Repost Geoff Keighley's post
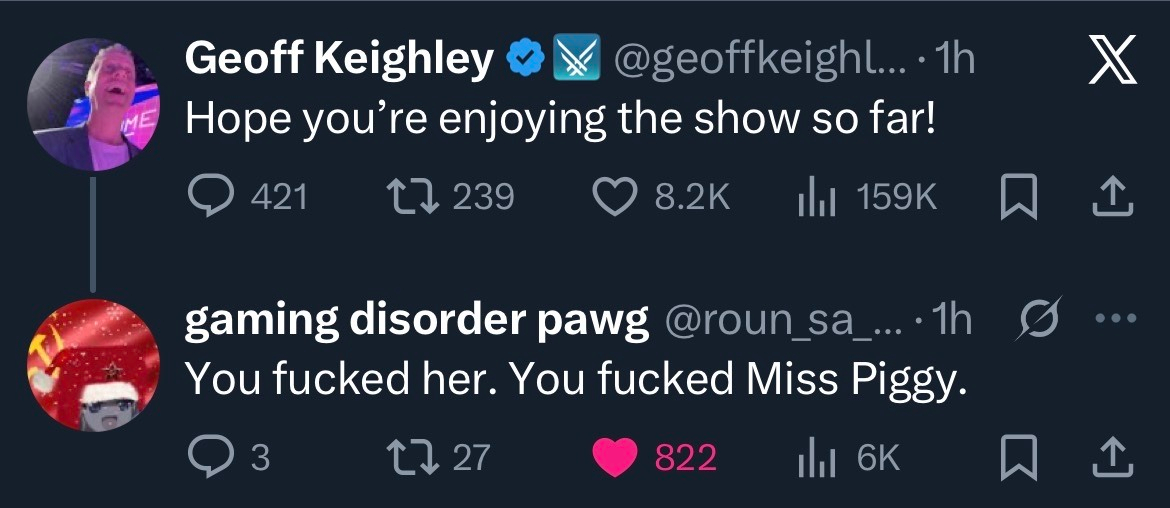This screenshot has width=1170, height=508. tap(411, 197)
